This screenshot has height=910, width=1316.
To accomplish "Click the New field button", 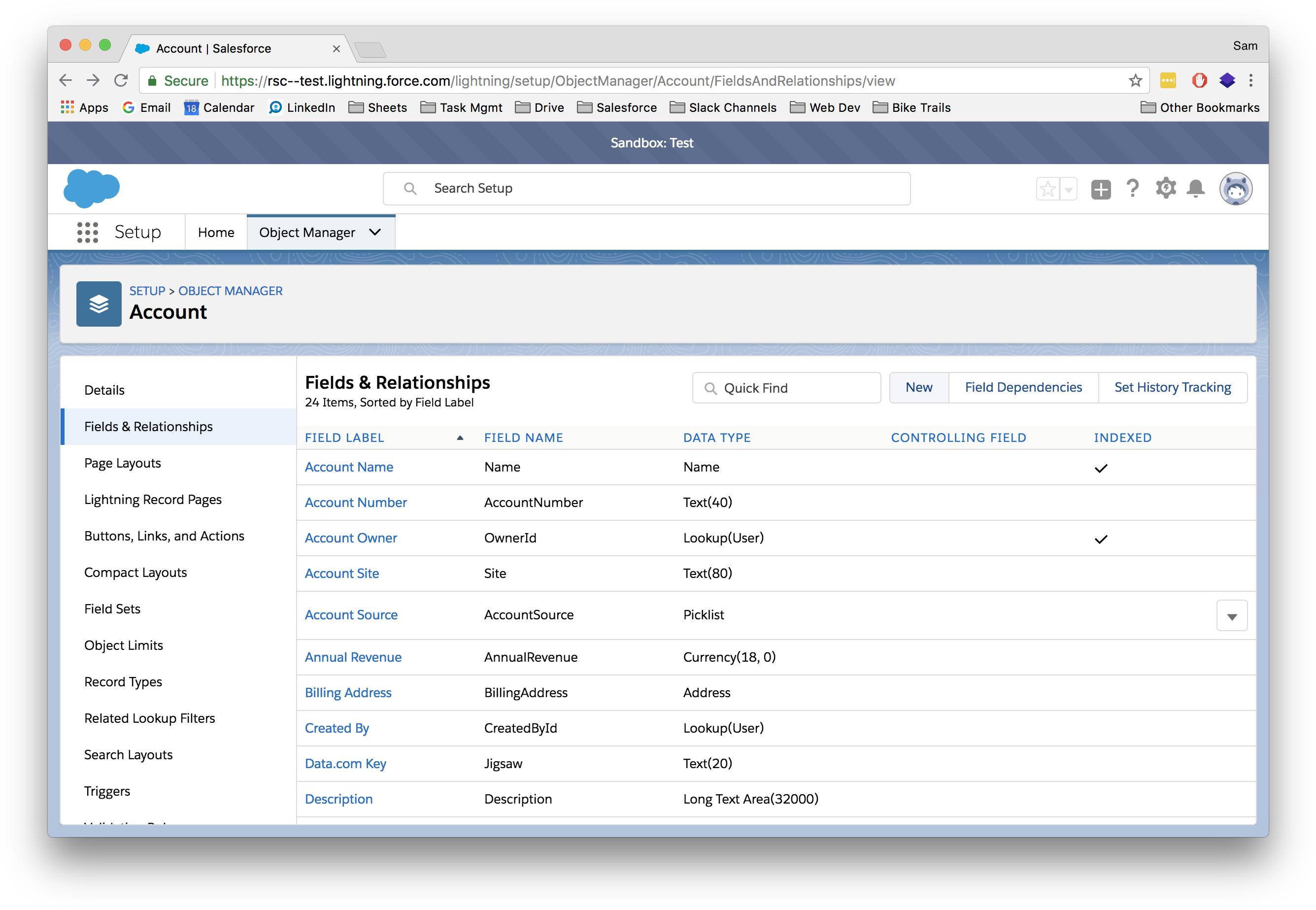I will click(x=919, y=388).
